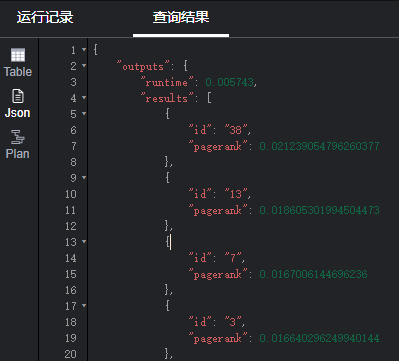Screen dimensions: 399x361
Task: Select the 查询结果 tab
Action: (x=181, y=17)
